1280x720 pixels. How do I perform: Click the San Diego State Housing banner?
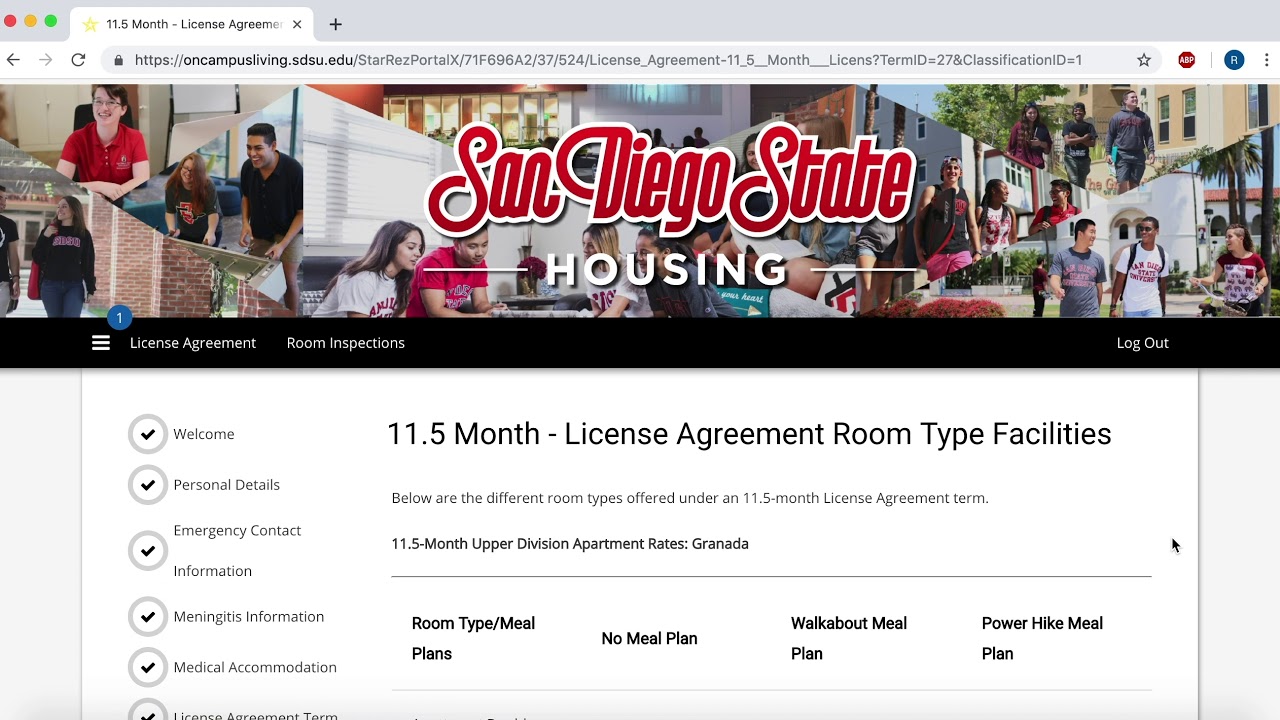[x=640, y=201]
